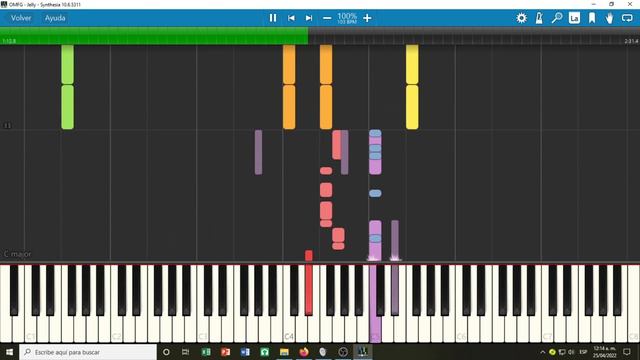Toggle the metronome icon
The width and height of the screenshot is (640, 360).
(x=539, y=18)
